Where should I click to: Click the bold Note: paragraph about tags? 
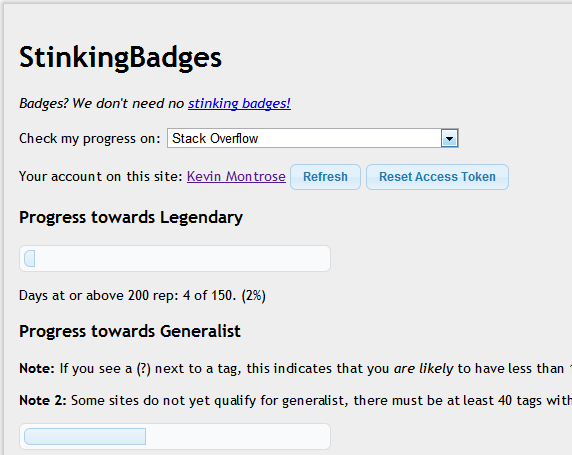coord(295,369)
